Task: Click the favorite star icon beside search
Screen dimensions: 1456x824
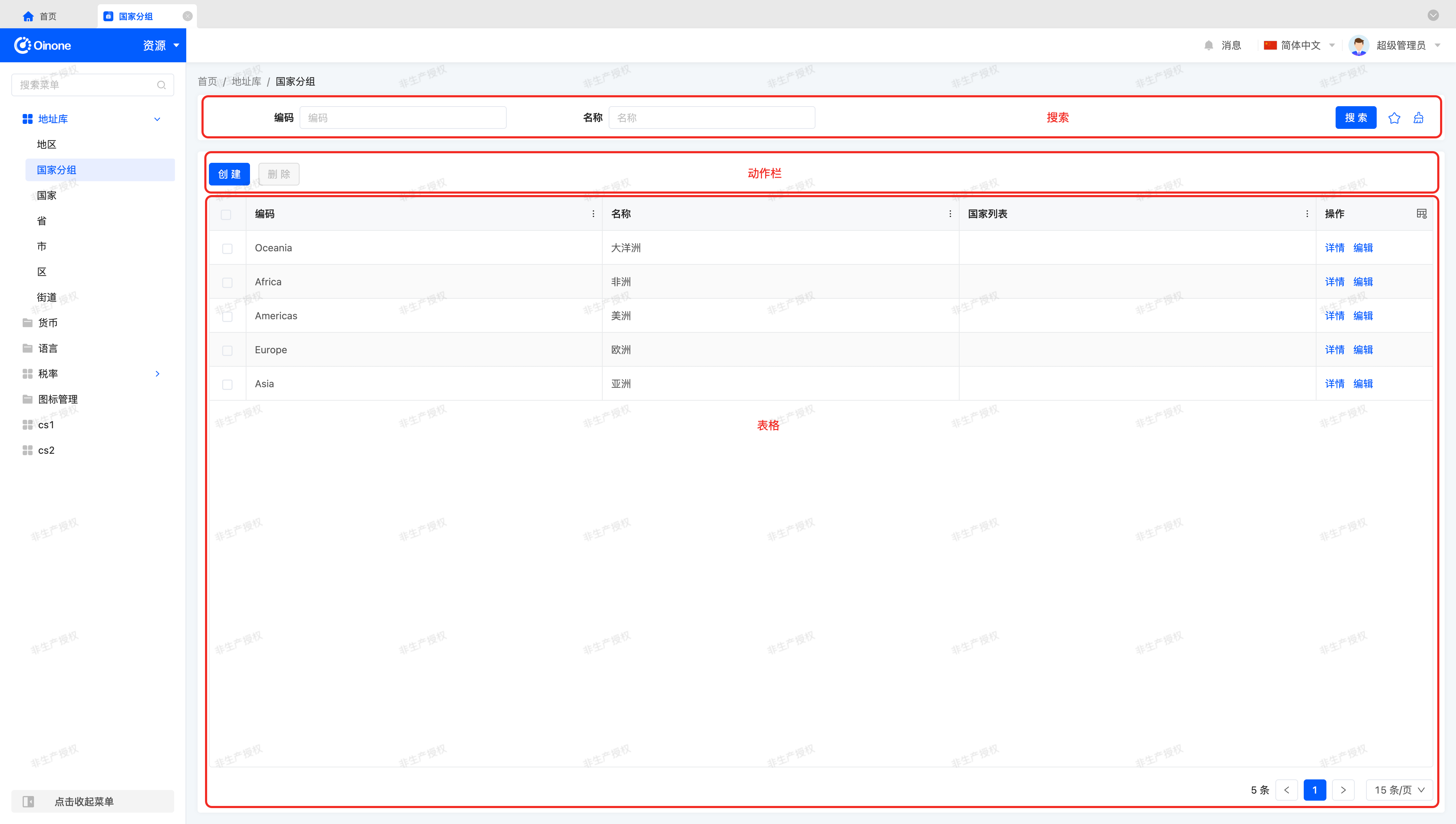Action: 1394,118
